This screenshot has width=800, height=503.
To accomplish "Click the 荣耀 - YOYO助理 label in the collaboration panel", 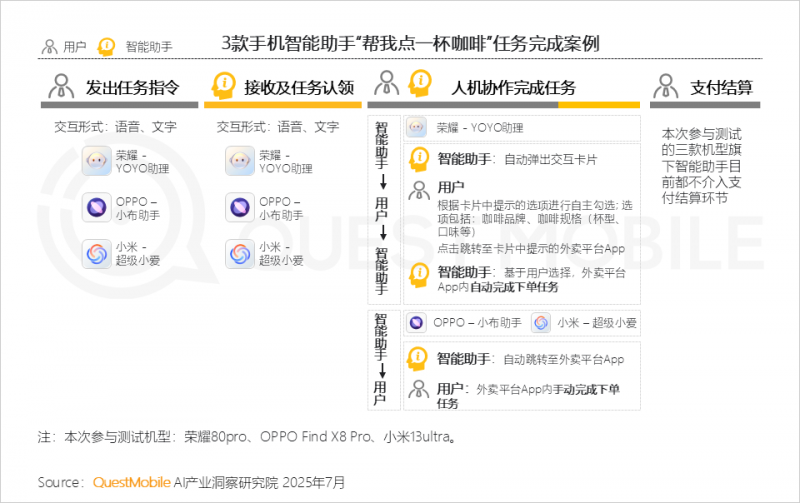I will (480, 128).
